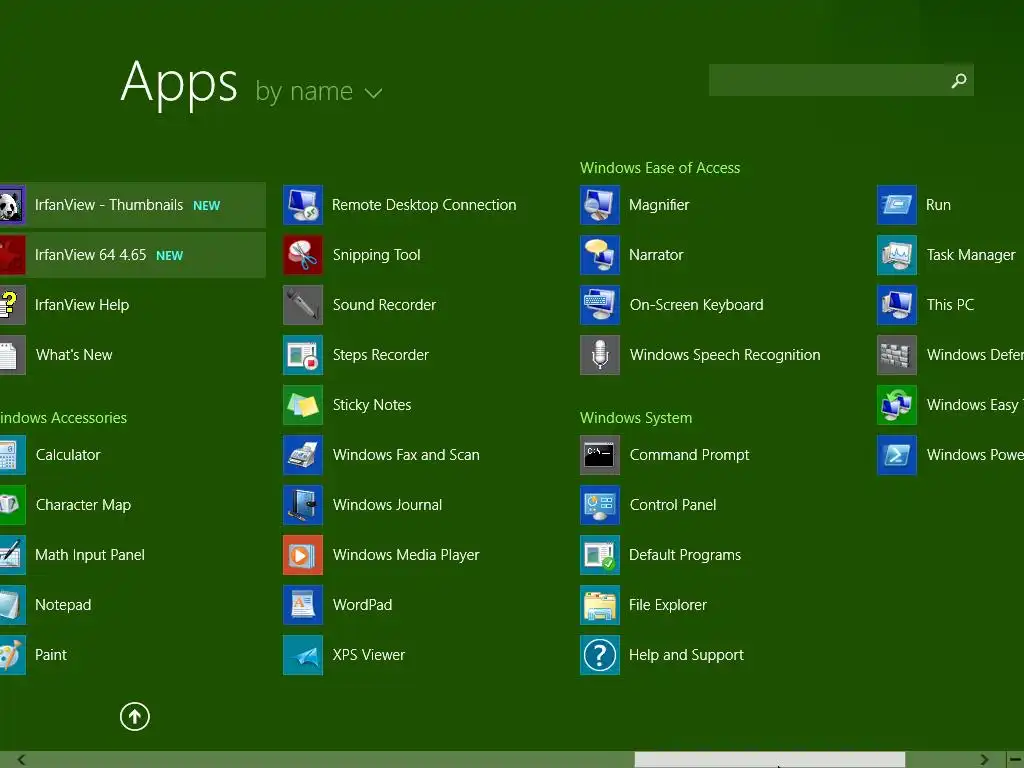The height and width of the screenshot is (768, 1024).
Task: Click the "Command Prompt" text label
Action: tap(689, 455)
